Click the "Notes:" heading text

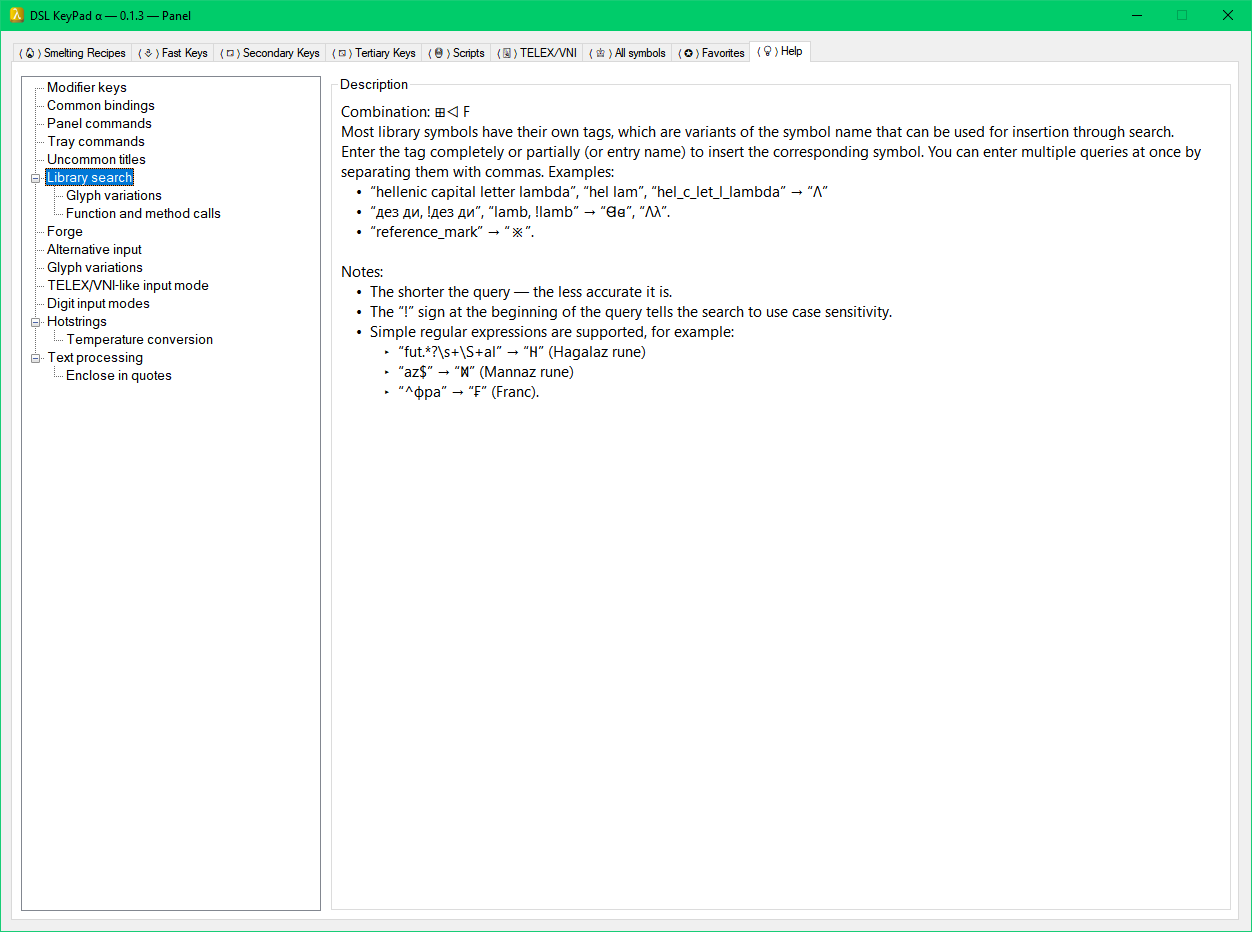coord(362,272)
